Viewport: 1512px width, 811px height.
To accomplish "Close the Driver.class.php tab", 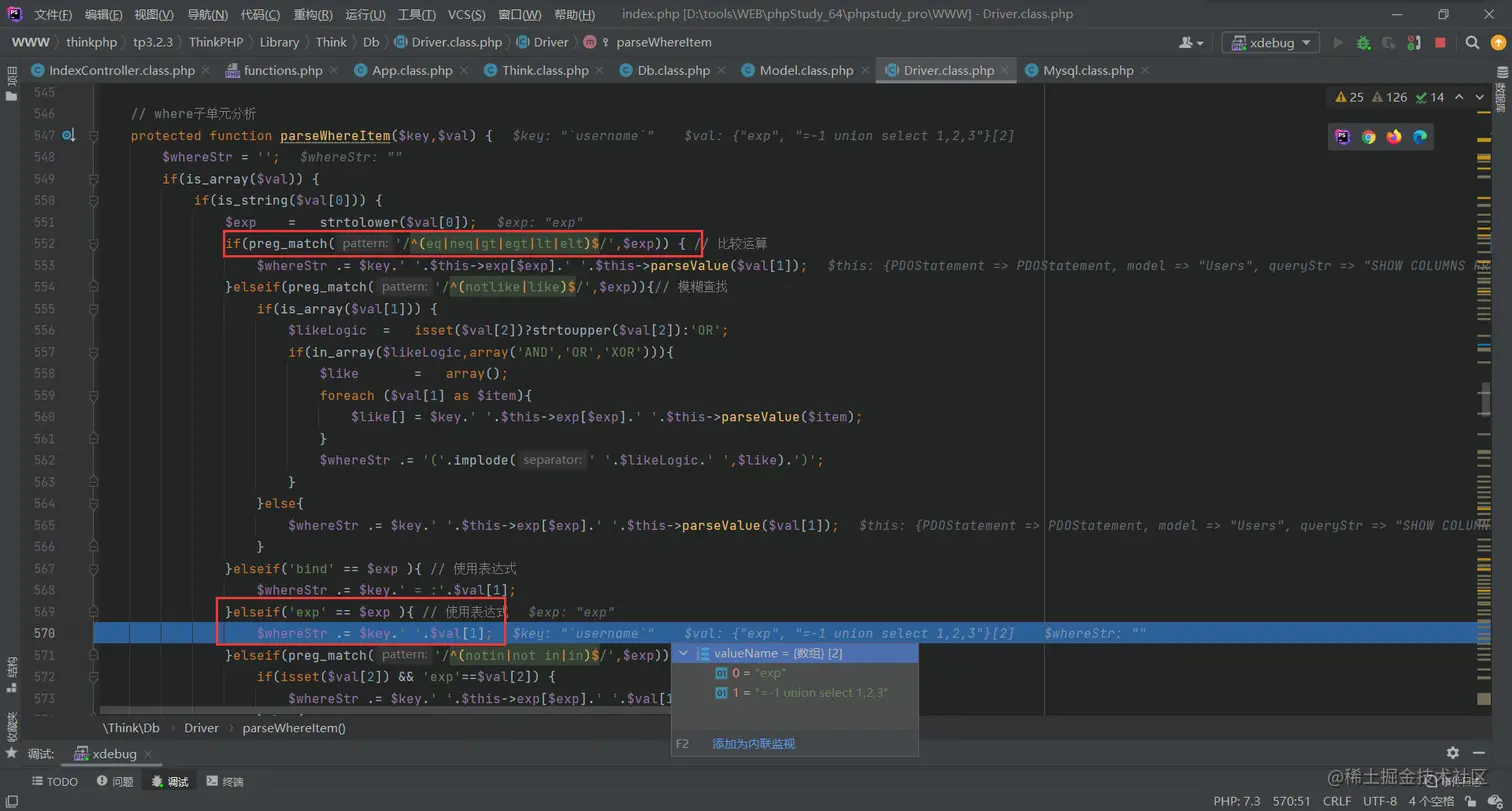I will tap(1005, 71).
